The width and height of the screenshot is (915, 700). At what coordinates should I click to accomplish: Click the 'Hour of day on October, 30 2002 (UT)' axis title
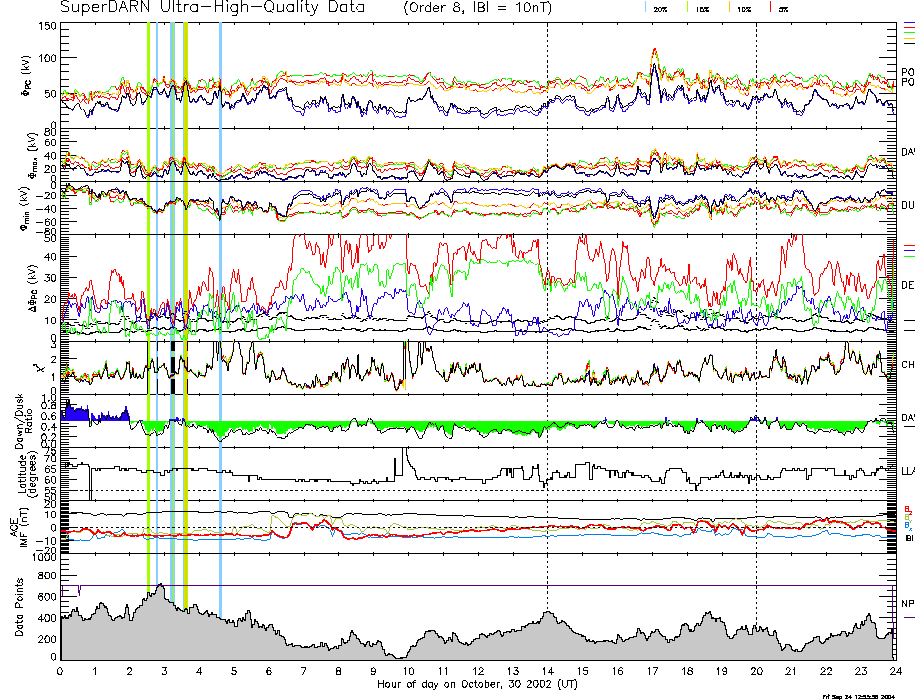(477, 684)
